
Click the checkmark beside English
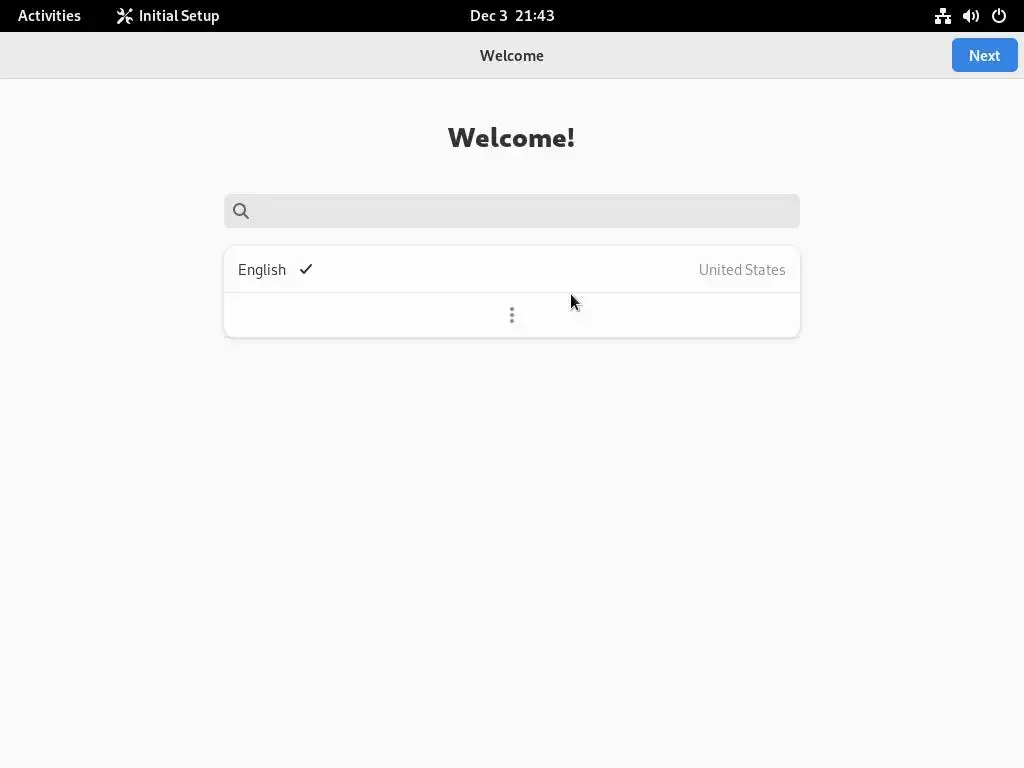(x=306, y=269)
